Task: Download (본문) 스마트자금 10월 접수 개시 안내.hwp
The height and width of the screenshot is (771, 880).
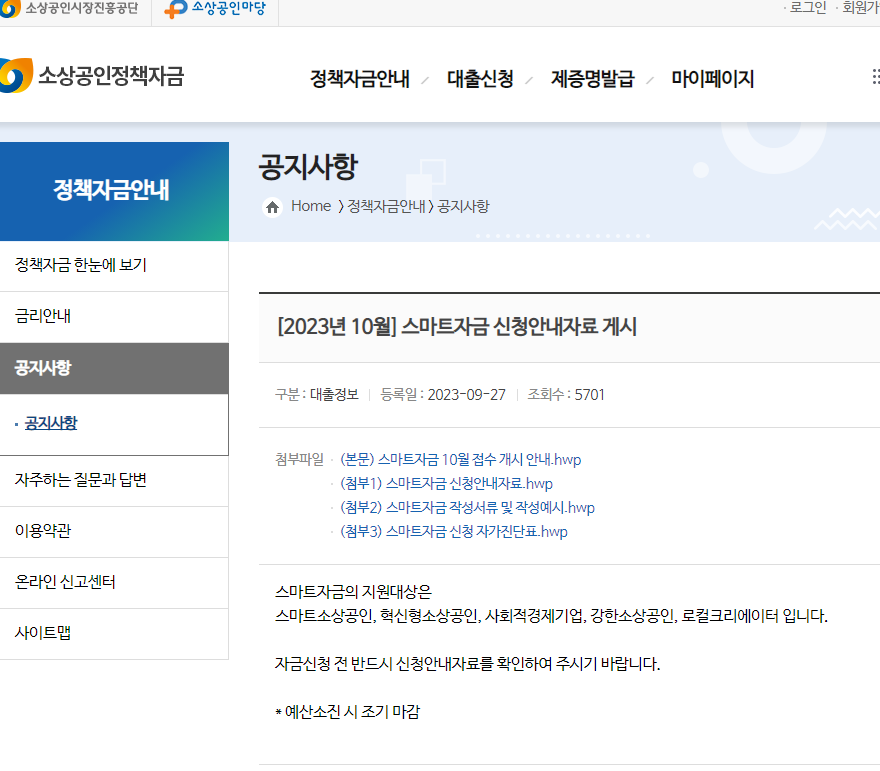Action: pos(460,460)
